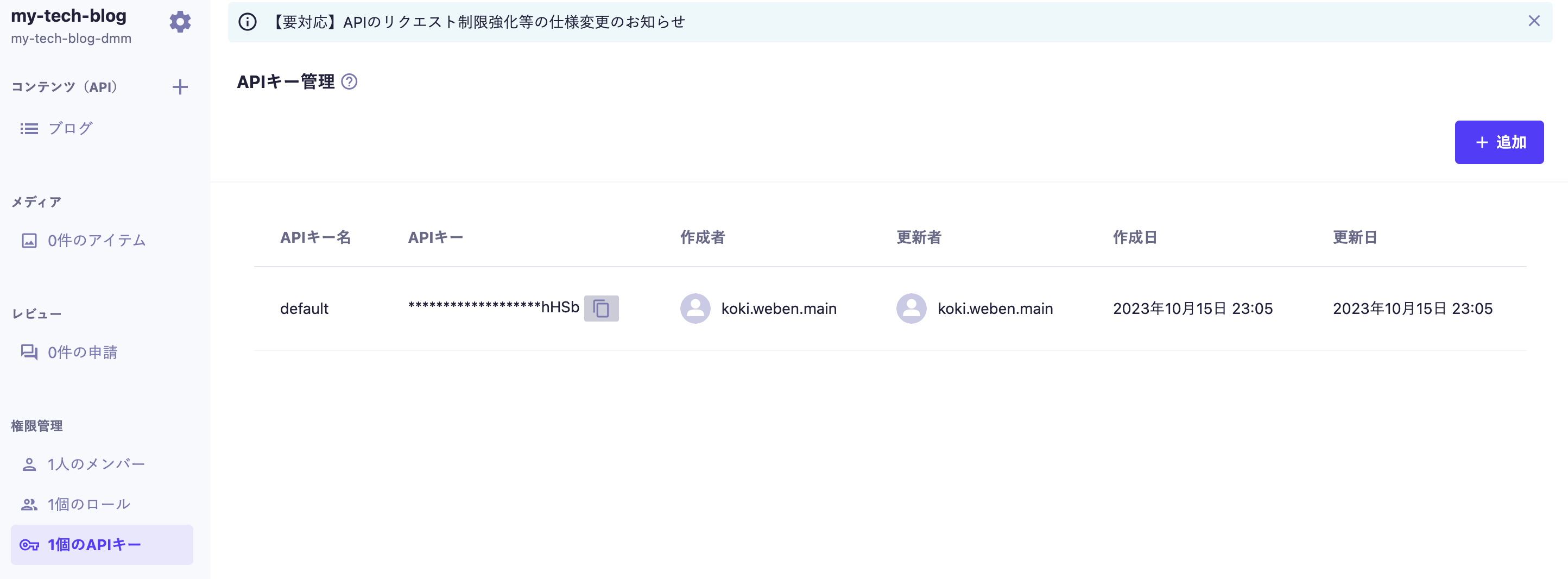Click the APIキー column header
Screen dimensions: 1568x579
435,237
